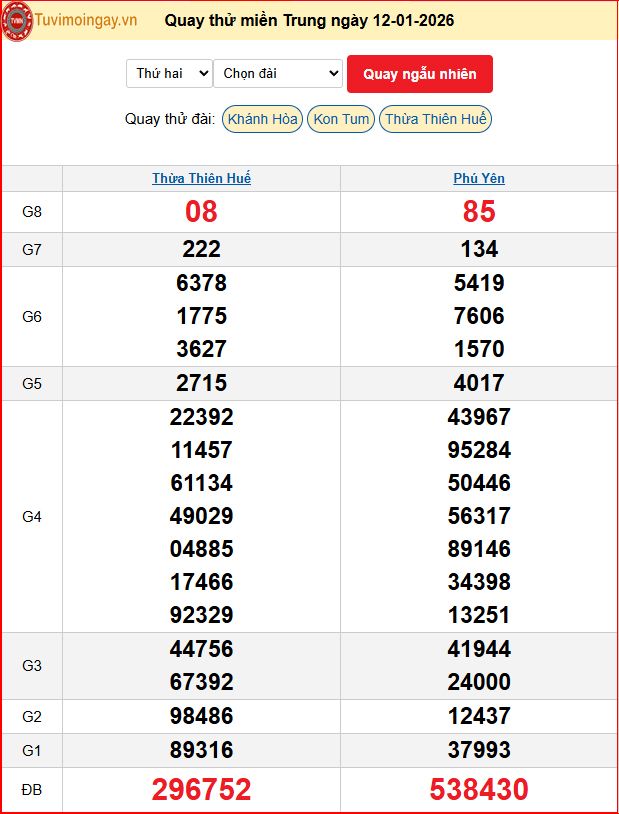Click the G1 value 89316
This screenshot has height=814, width=619.
pos(201,750)
